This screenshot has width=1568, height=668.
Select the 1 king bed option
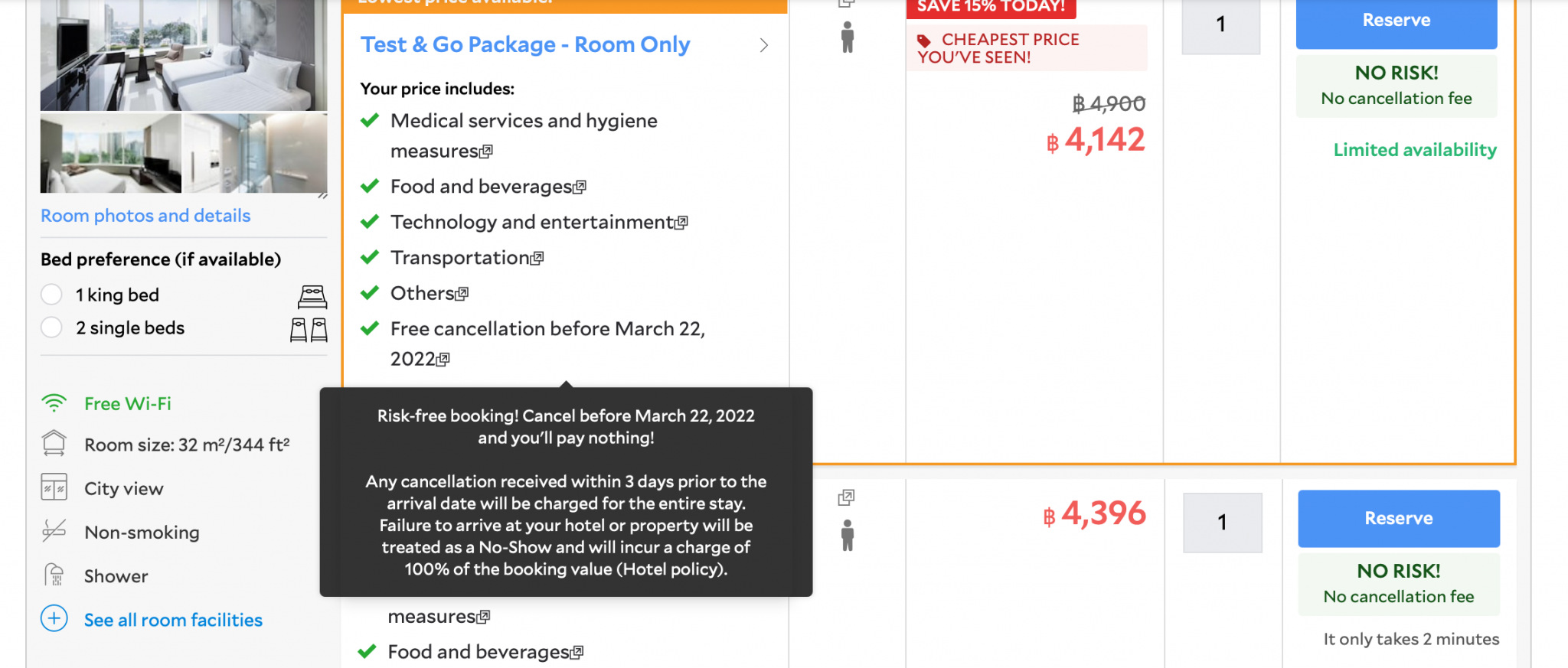click(51, 295)
